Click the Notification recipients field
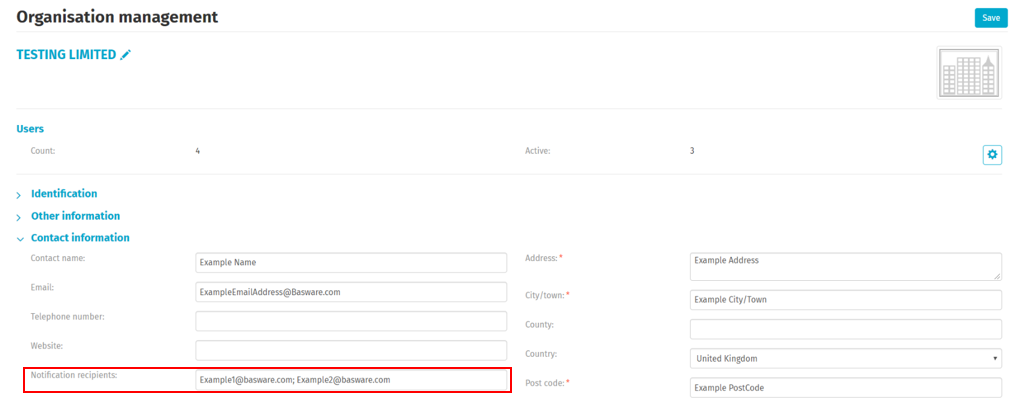 pos(351,380)
